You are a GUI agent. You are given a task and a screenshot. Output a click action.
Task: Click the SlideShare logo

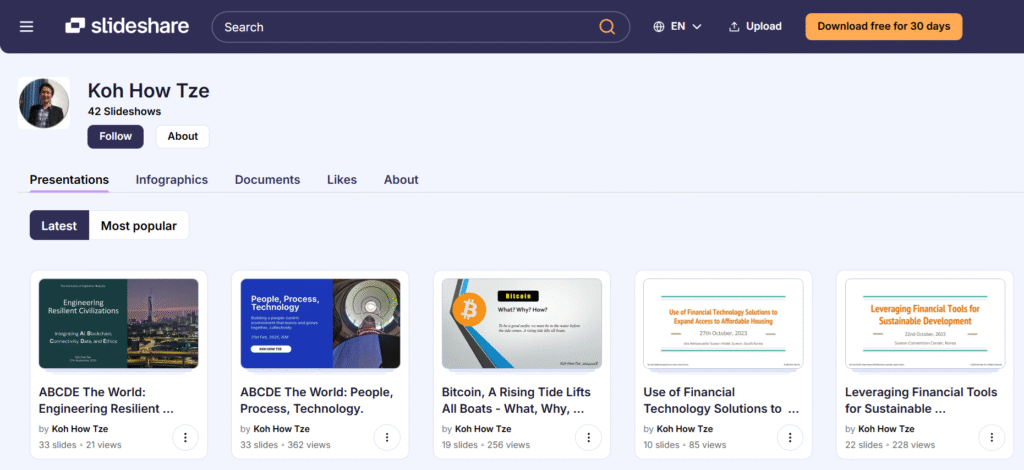tap(129, 26)
